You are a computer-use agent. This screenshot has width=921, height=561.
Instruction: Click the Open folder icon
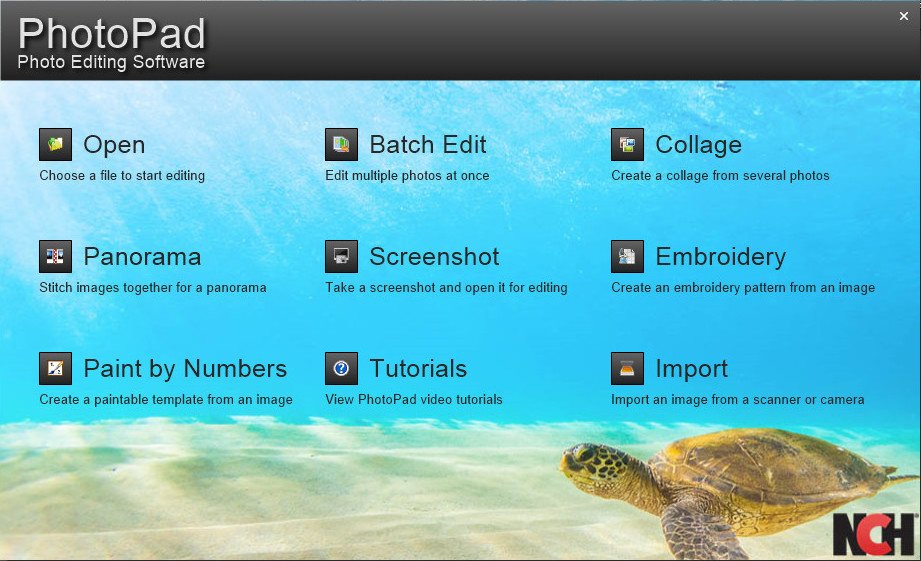pos(56,145)
